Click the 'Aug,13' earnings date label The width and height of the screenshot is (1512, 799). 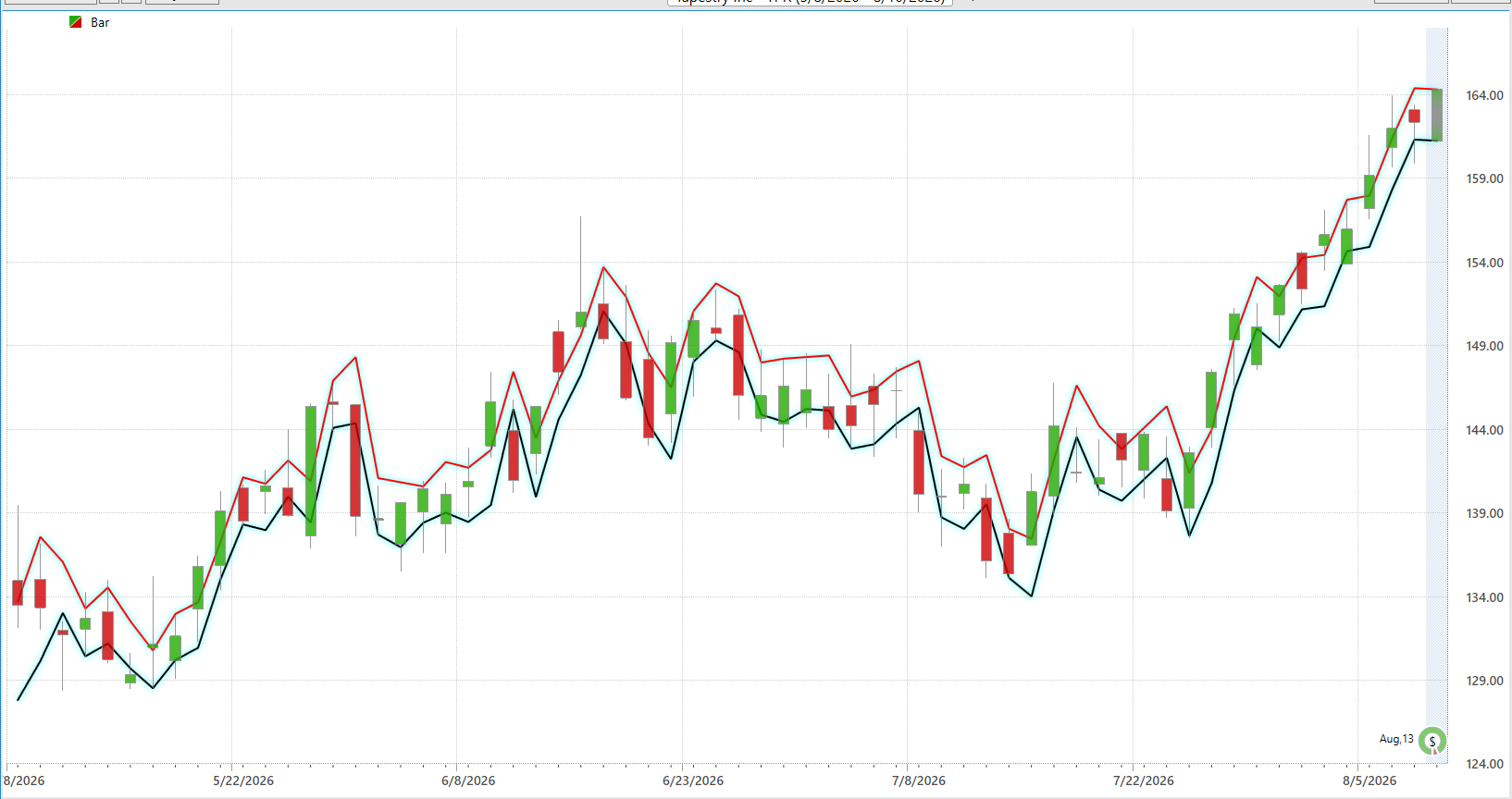(x=1396, y=739)
